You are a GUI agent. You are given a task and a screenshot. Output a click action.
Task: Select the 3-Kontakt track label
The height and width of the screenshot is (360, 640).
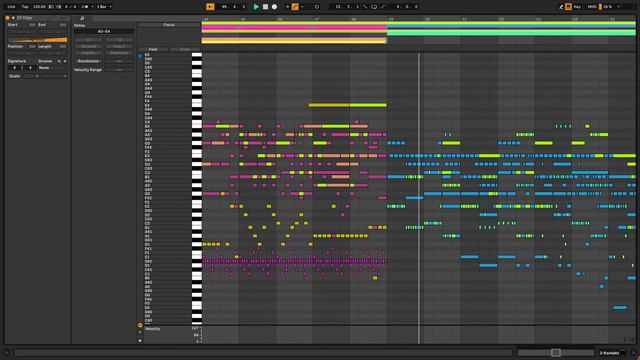[609, 353]
